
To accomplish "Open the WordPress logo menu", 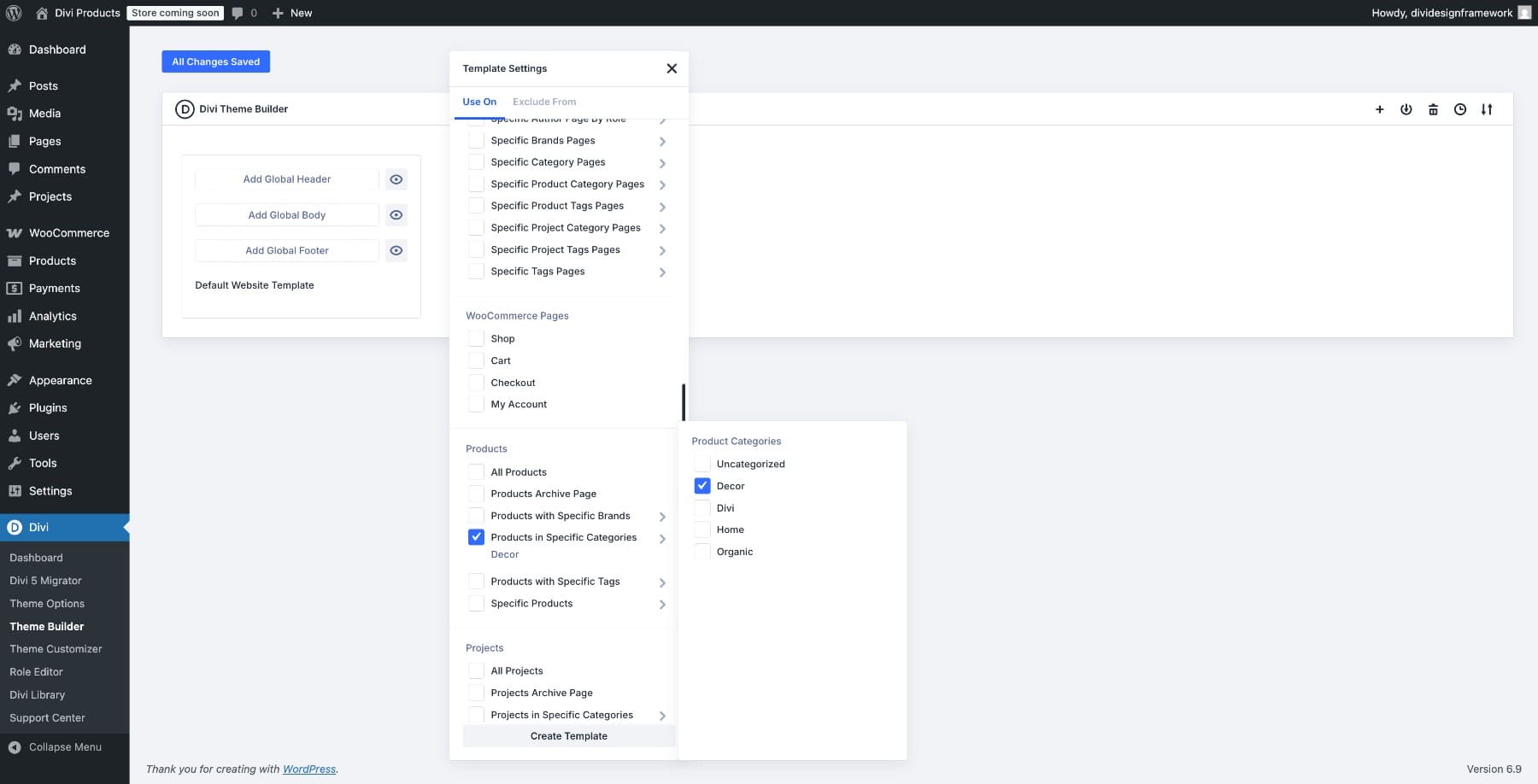I will tap(13, 13).
